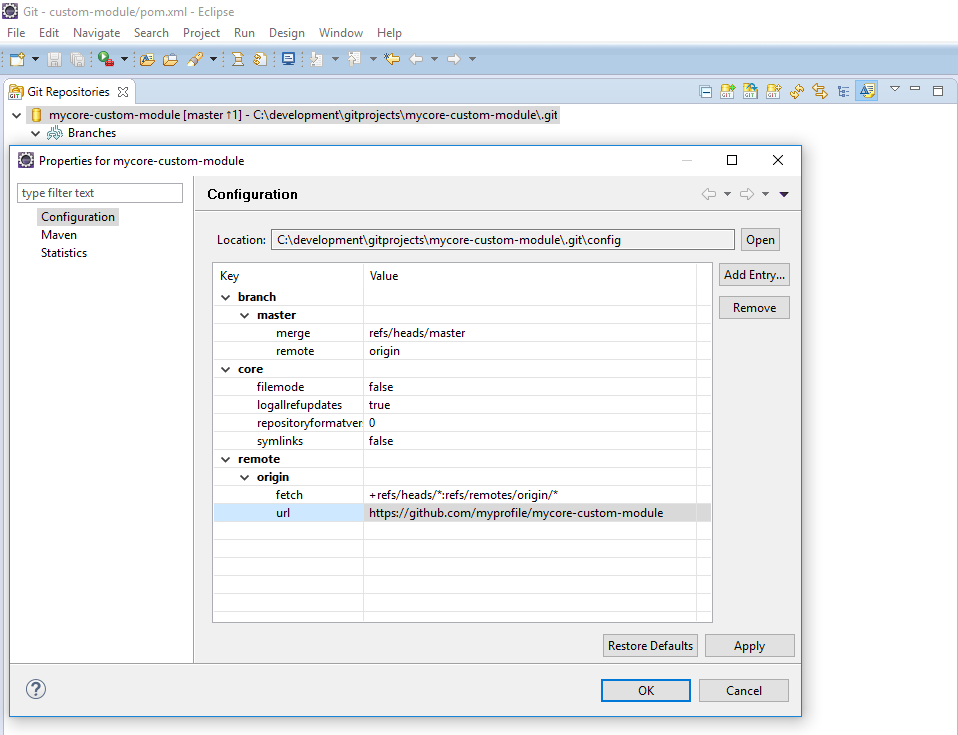Click the scroll-shaped toolbar icon left of the file icon

[x=238, y=59]
